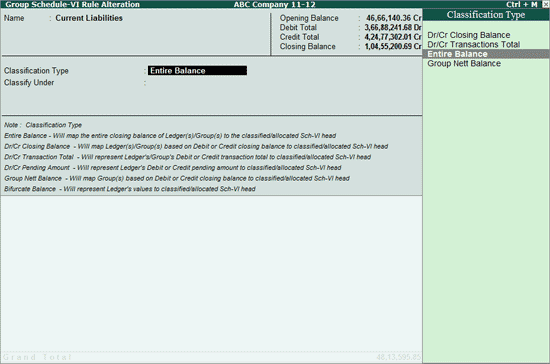Click the Entire Balance note description
This screenshot has height=364, width=550.
[170, 136]
